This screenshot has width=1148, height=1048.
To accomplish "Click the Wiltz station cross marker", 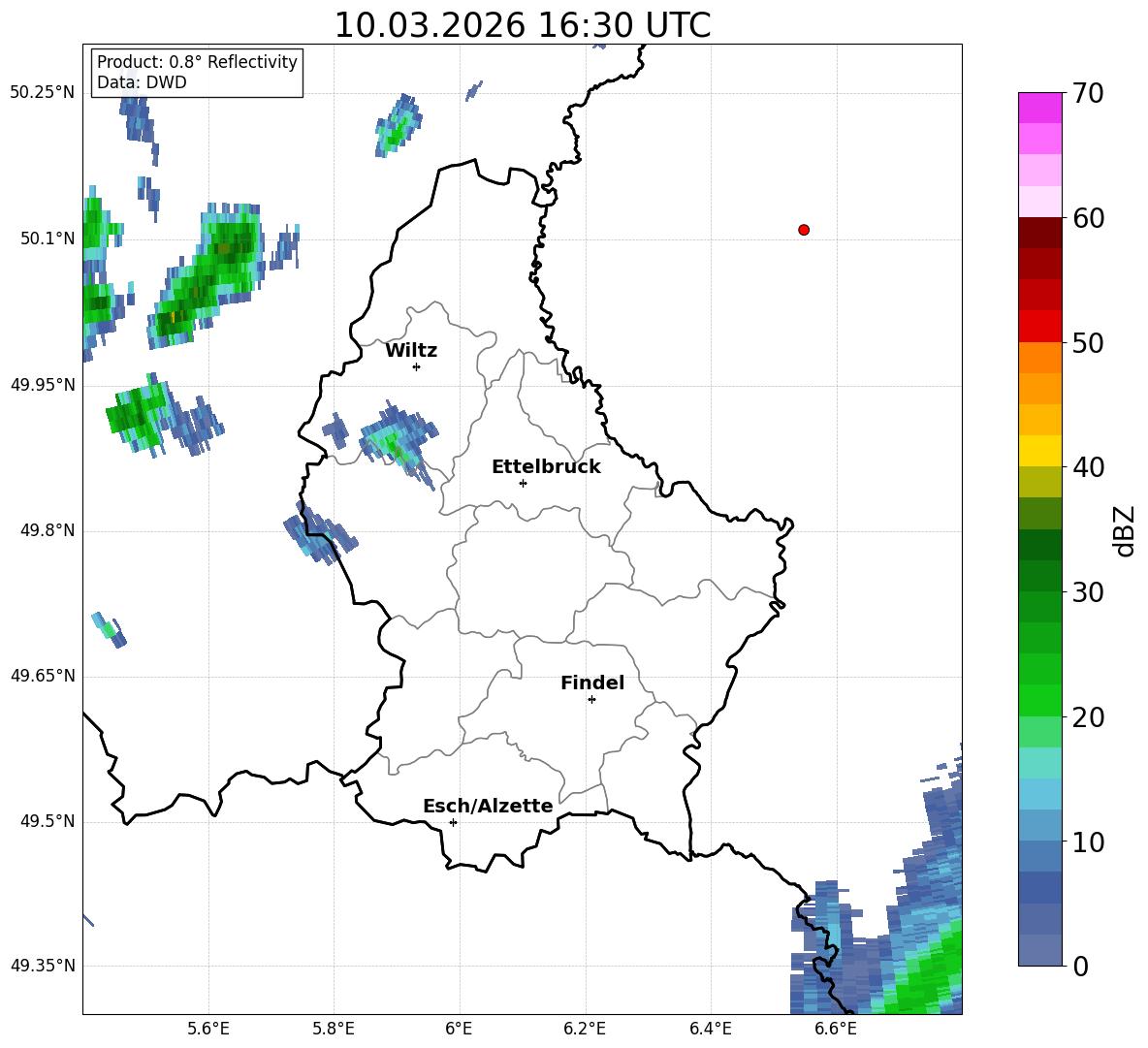I will pyautogui.click(x=417, y=366).
